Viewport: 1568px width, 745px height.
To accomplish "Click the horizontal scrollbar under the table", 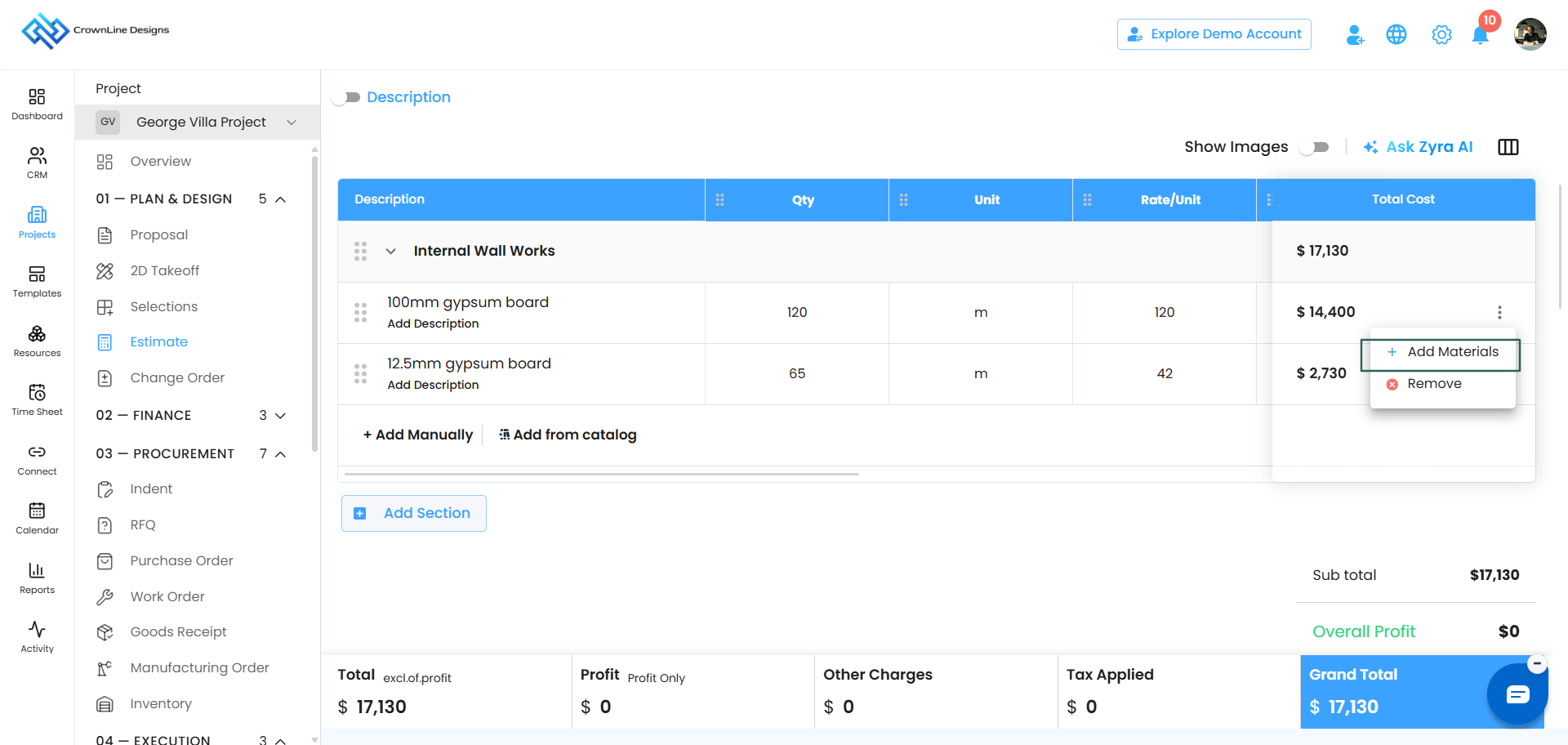I will click(602, 474).
